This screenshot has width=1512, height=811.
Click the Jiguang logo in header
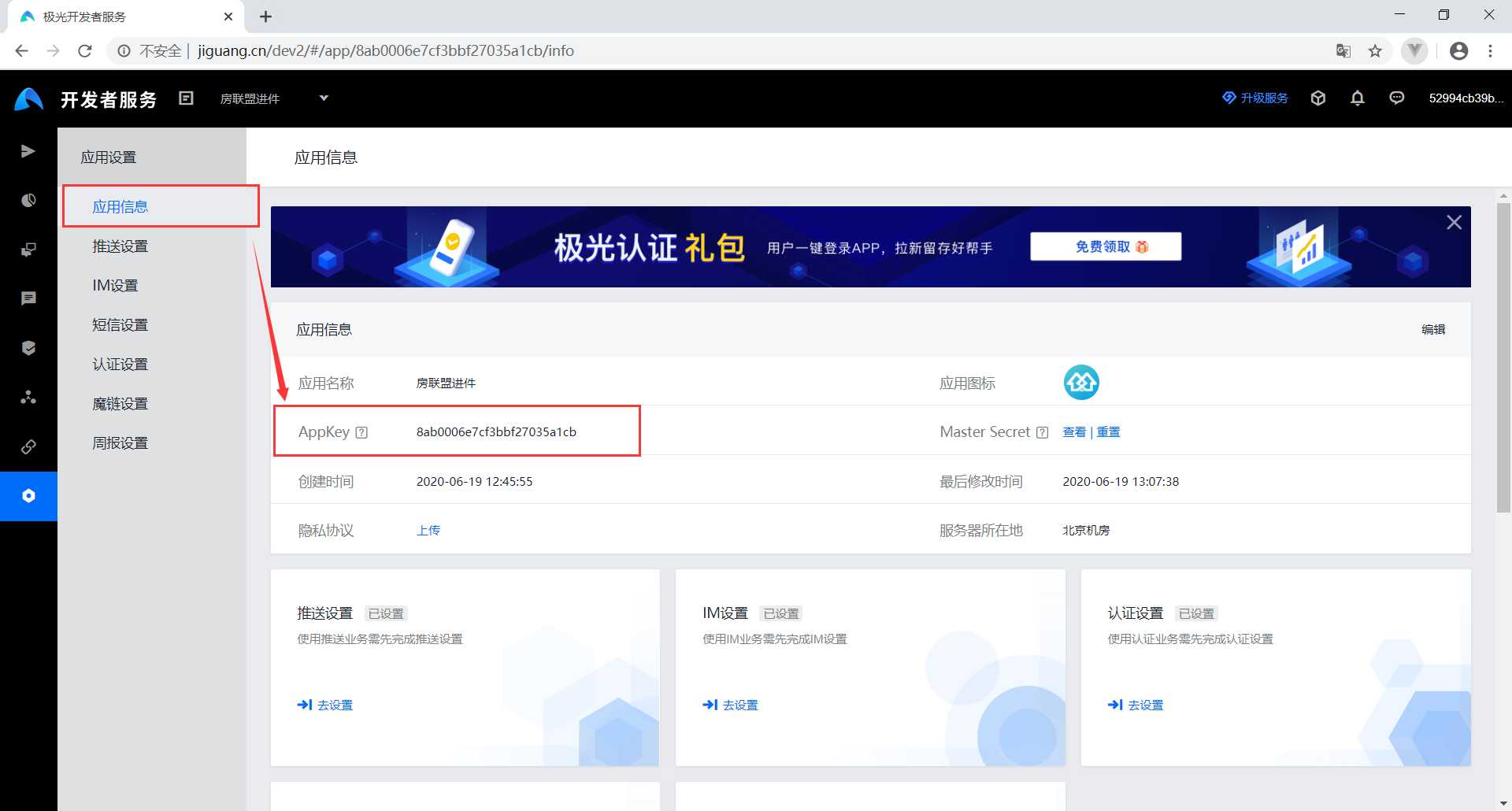(29, 99)
